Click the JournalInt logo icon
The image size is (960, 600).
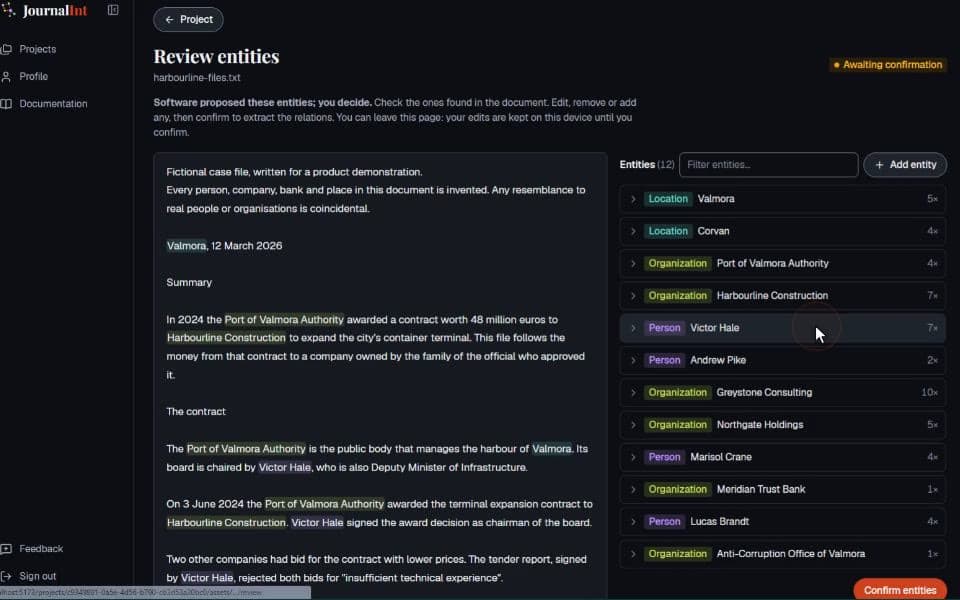[x=9, y=10]
